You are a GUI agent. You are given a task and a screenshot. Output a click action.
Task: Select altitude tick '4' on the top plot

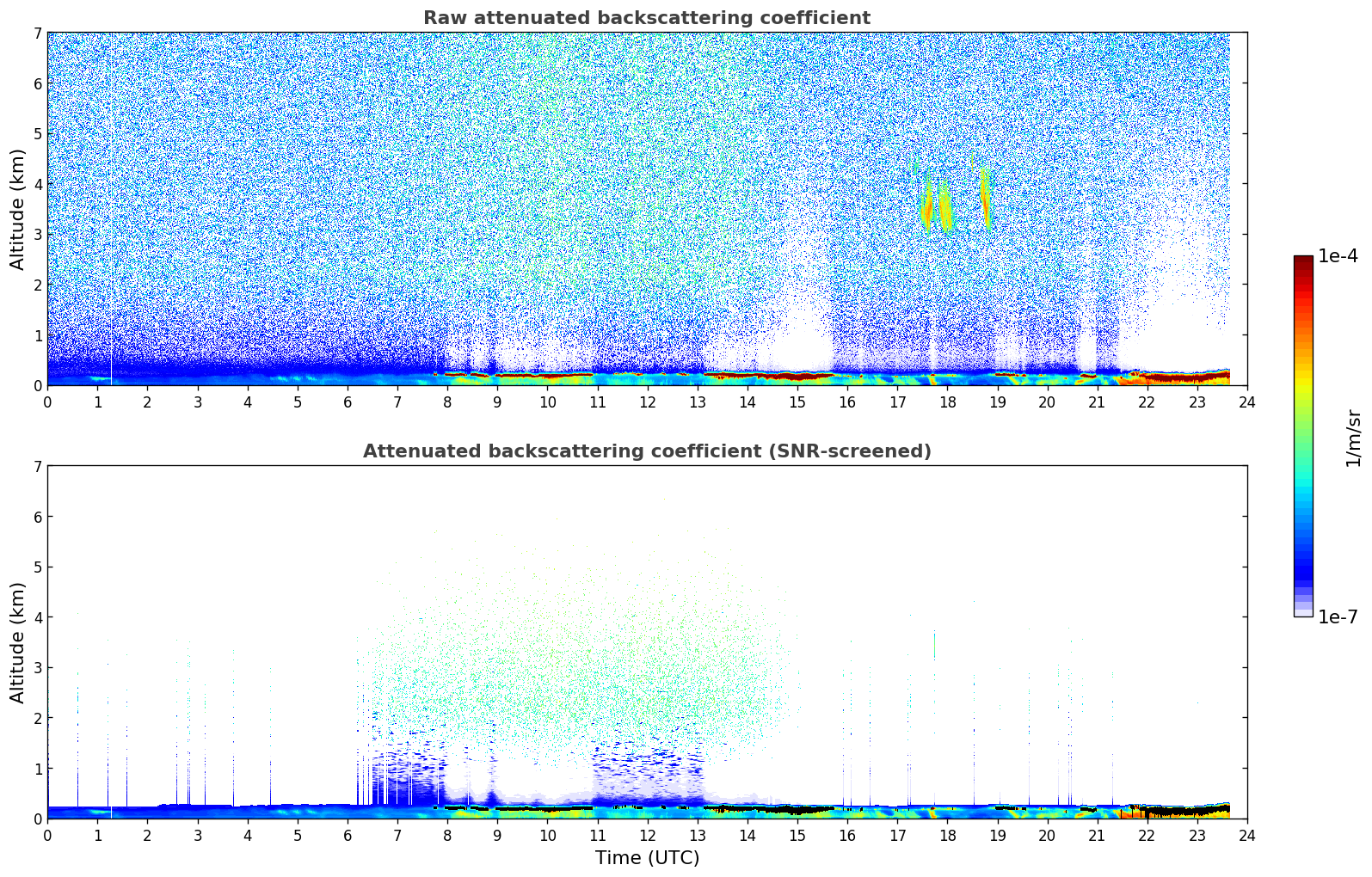pyautogui.click(x=37, y=184)
